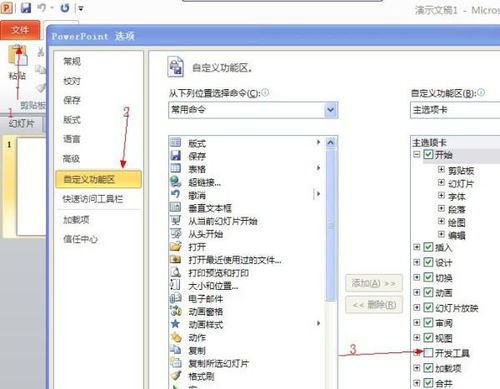
Task: Select 保存 category in options sidebar
Action: tap(72, 100)
